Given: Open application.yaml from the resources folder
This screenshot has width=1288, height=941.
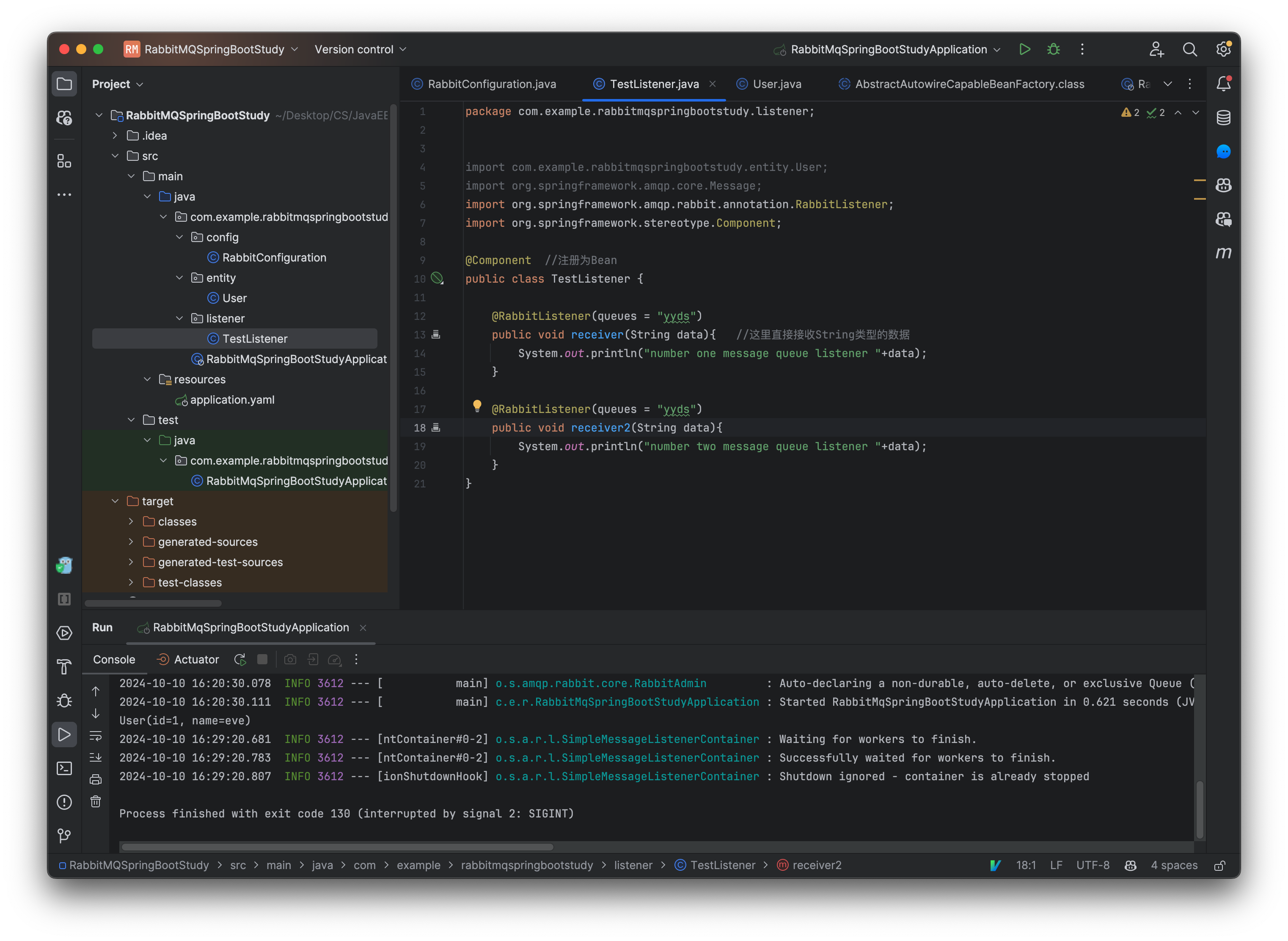Looking at the screenshot, I should coord(232,399).
